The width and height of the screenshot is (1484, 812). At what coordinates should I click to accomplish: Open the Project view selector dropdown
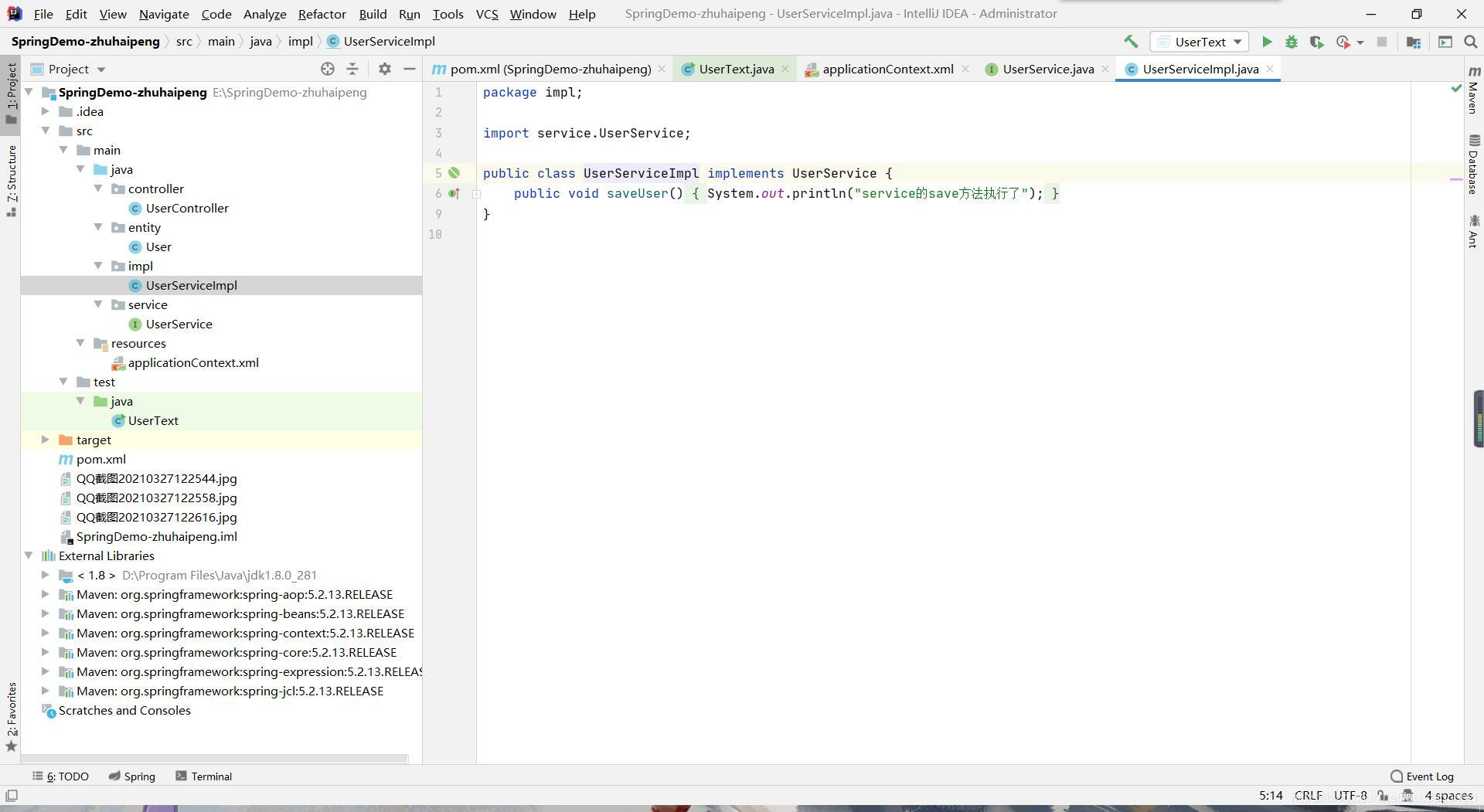[x=68, y=69]
